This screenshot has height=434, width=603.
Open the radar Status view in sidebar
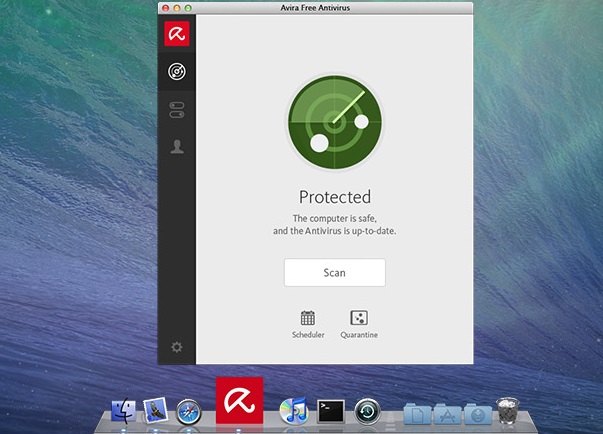[x=176, y=71]
